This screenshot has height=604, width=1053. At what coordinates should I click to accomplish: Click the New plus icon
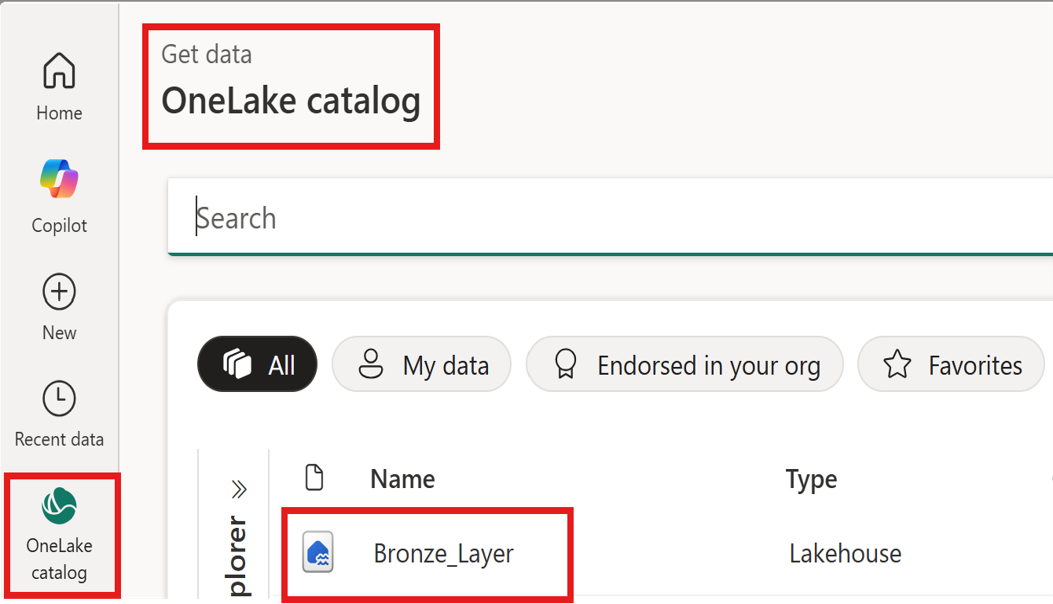click(x=59, y=292)
